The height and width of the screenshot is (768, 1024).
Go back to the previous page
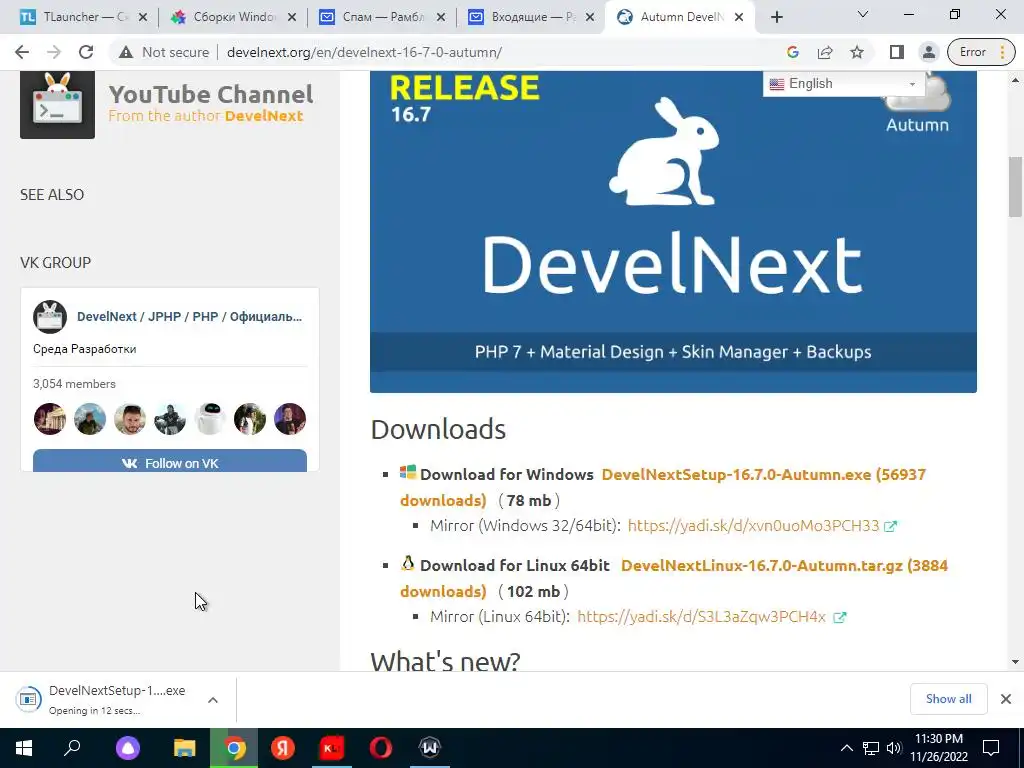click(x=22, y=52)
